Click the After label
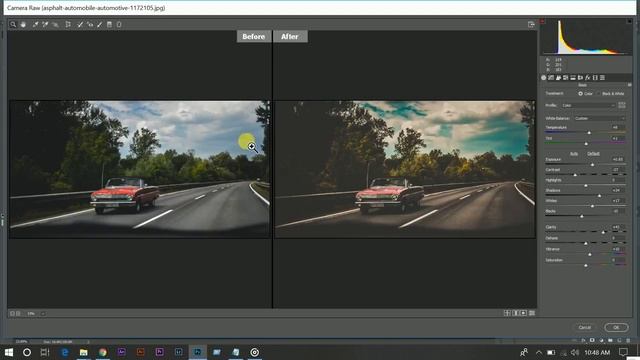 (290, 36)
